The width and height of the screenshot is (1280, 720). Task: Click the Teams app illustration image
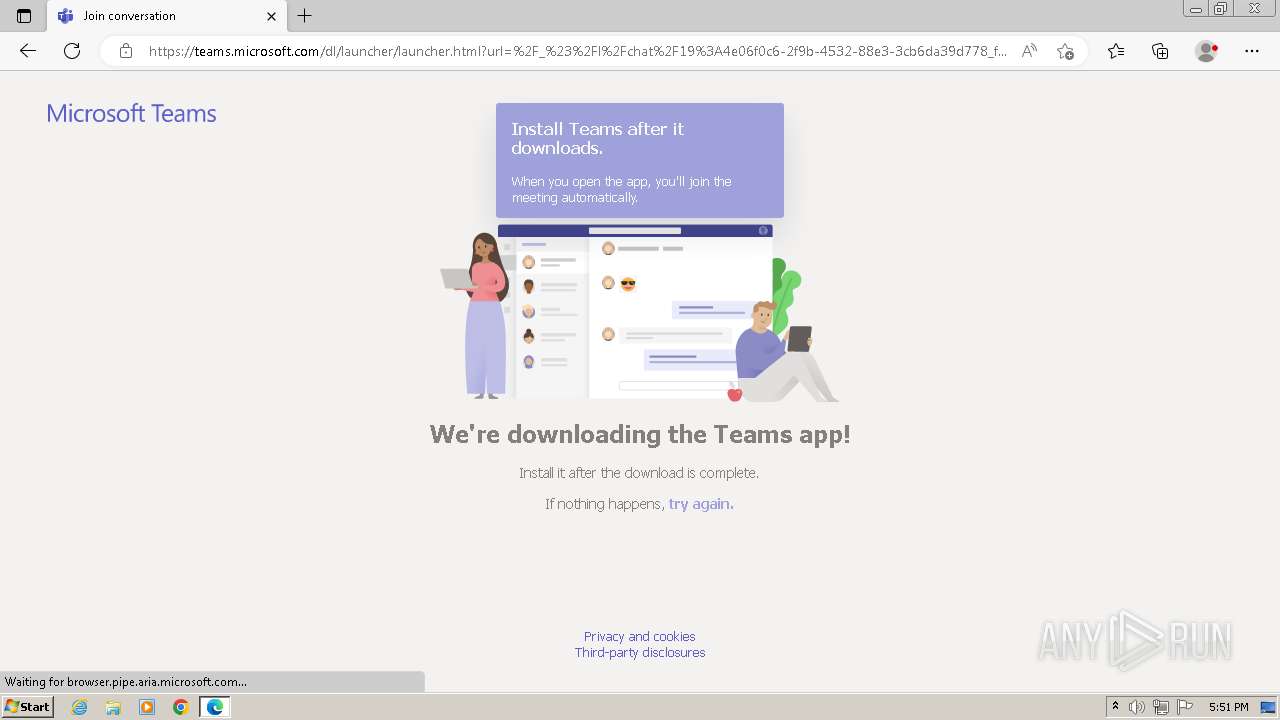[x=640, y=313]
